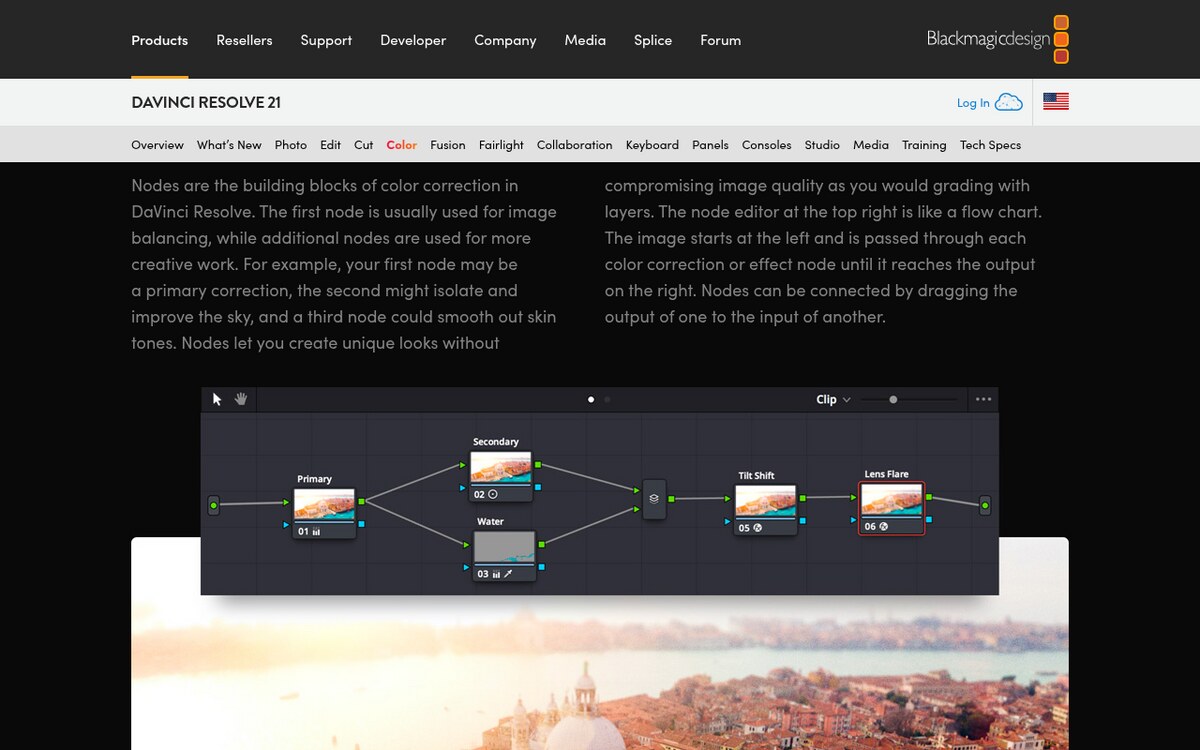The image size is (1200, 750).
Task: Open the Support menu
Action: (x=326, y=40)
